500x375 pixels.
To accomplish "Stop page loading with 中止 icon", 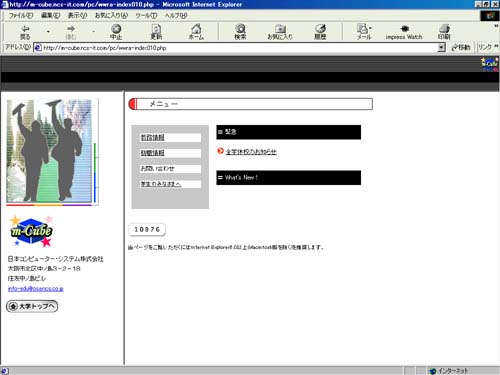I will (116, 32).
